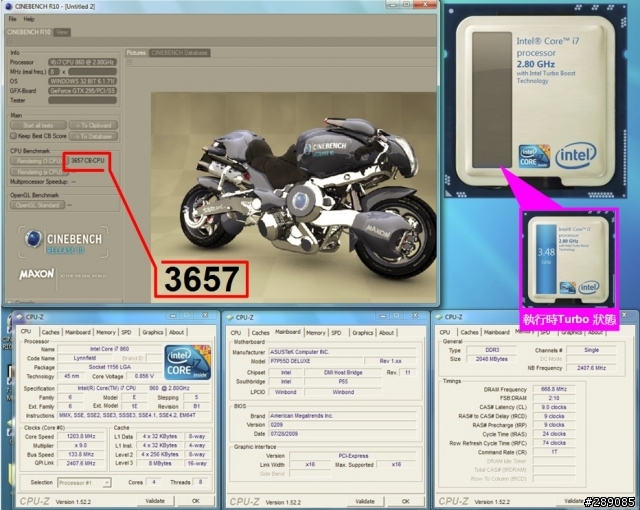Open Caches tab in middle CPU-Z window
This screenshot has width=640, height=510.
pos(260,333)
